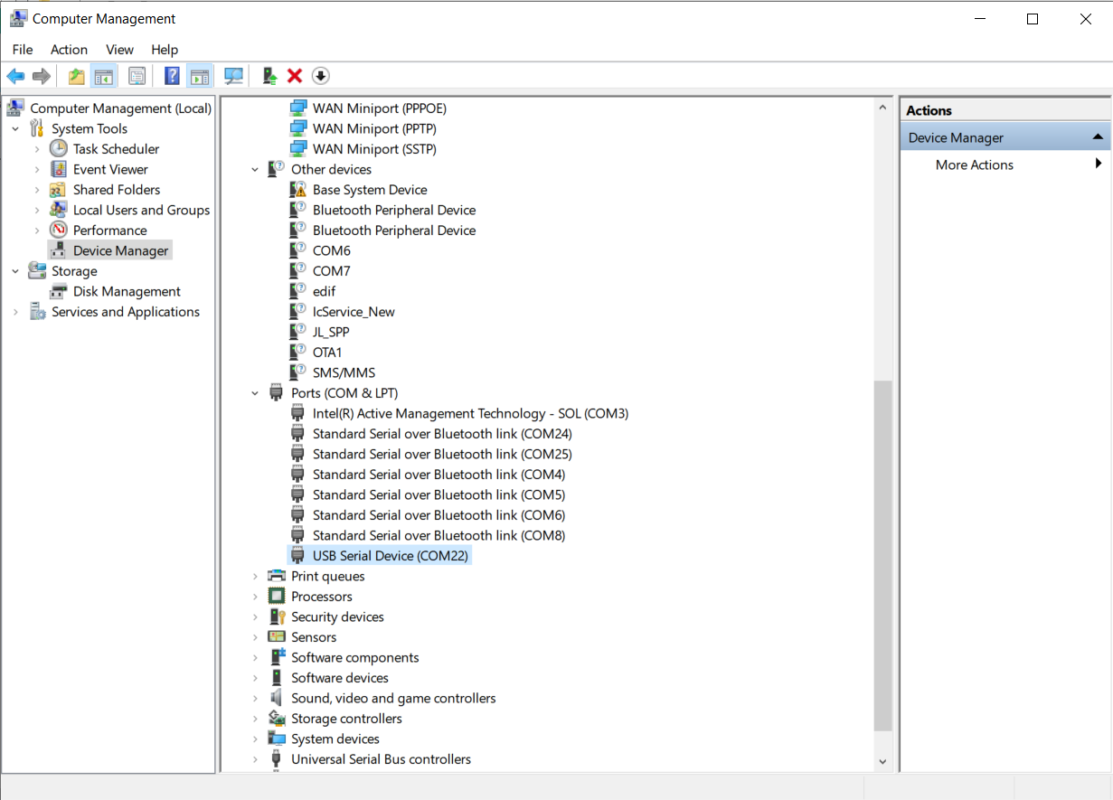This screenshot has height=800, width=1113.
Task: Collapse the System Tools node
Action: pos(16,129)
